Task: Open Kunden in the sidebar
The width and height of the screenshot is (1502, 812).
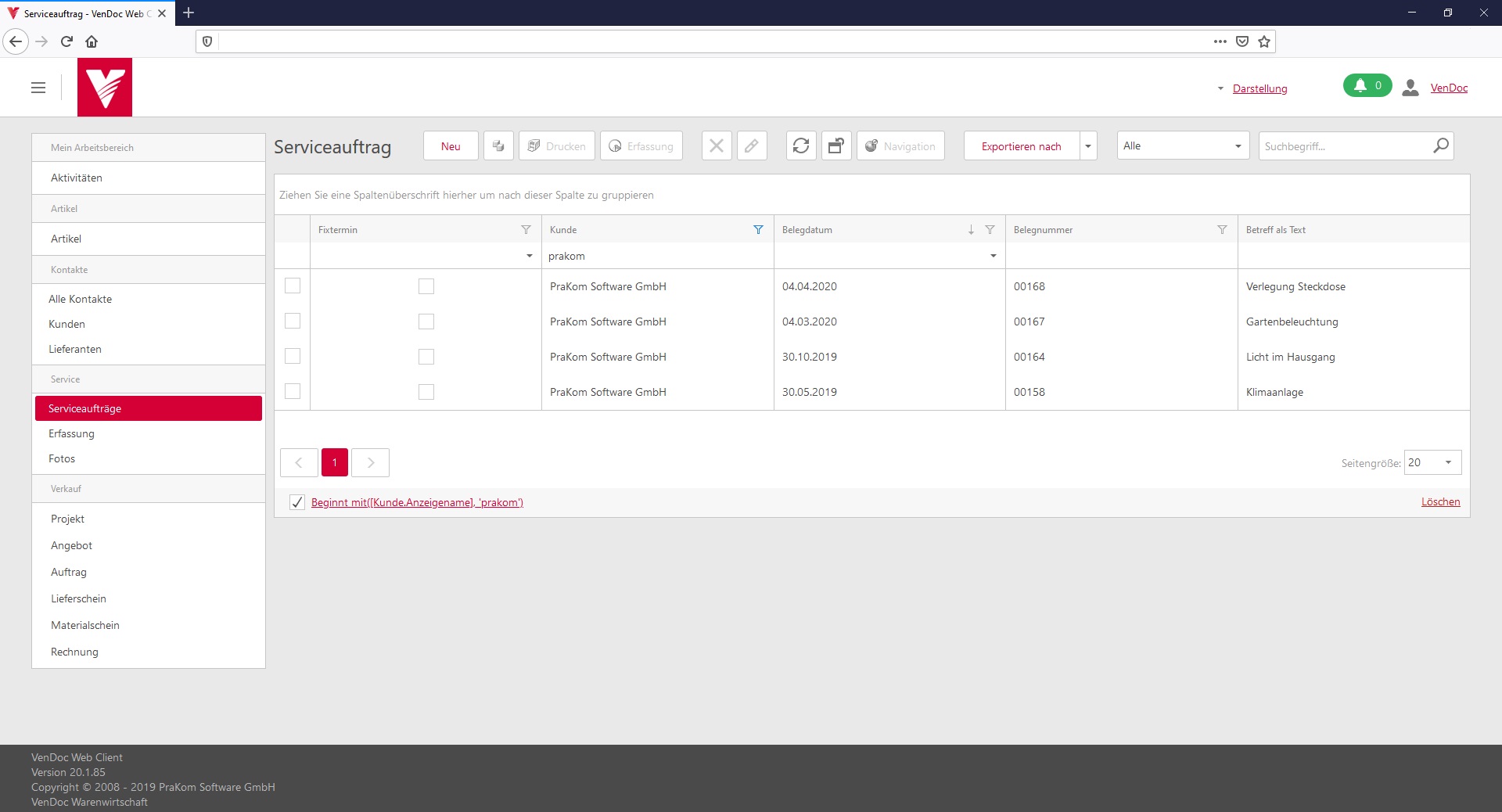Action: (x=67, y=324)
